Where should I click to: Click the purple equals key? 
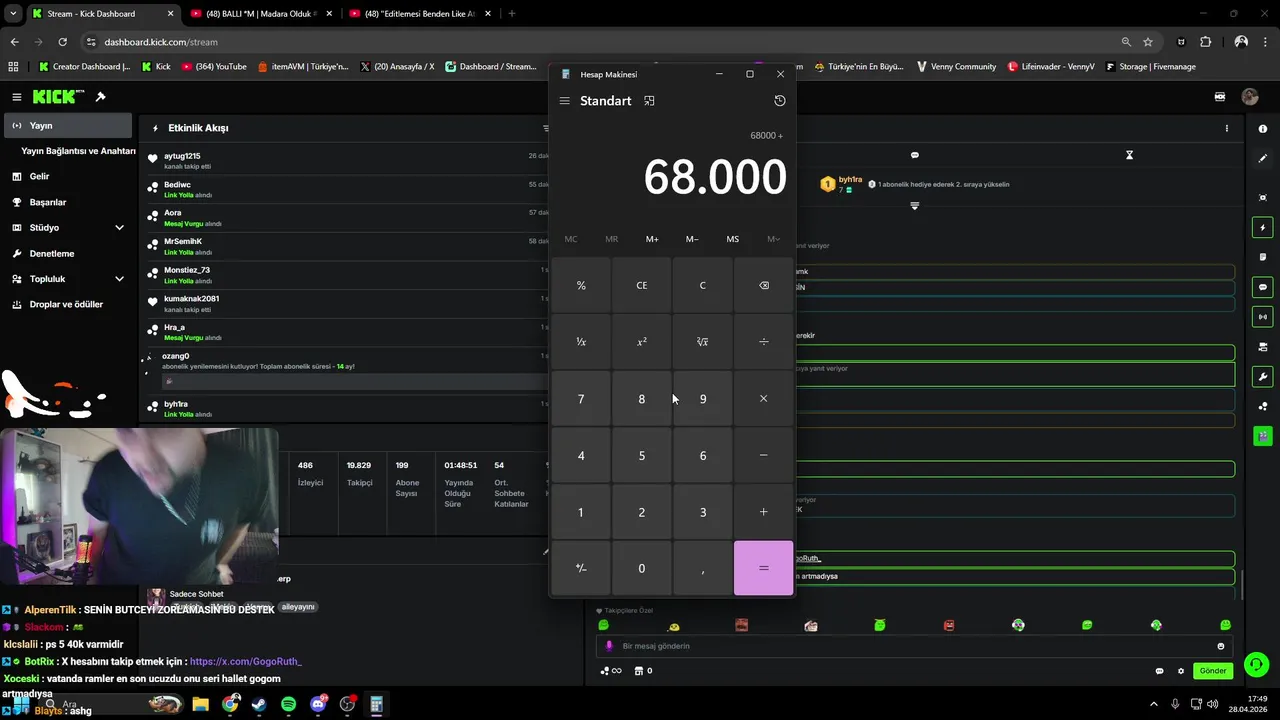click(763, 568)
